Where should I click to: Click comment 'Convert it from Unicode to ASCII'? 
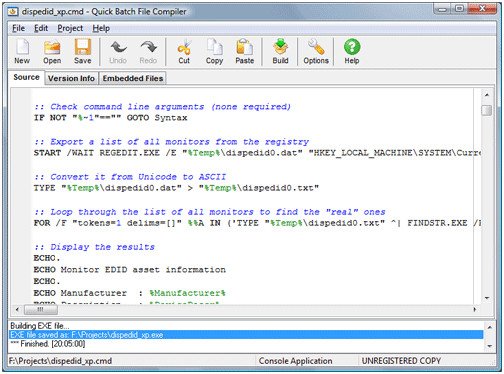point(130,177)
